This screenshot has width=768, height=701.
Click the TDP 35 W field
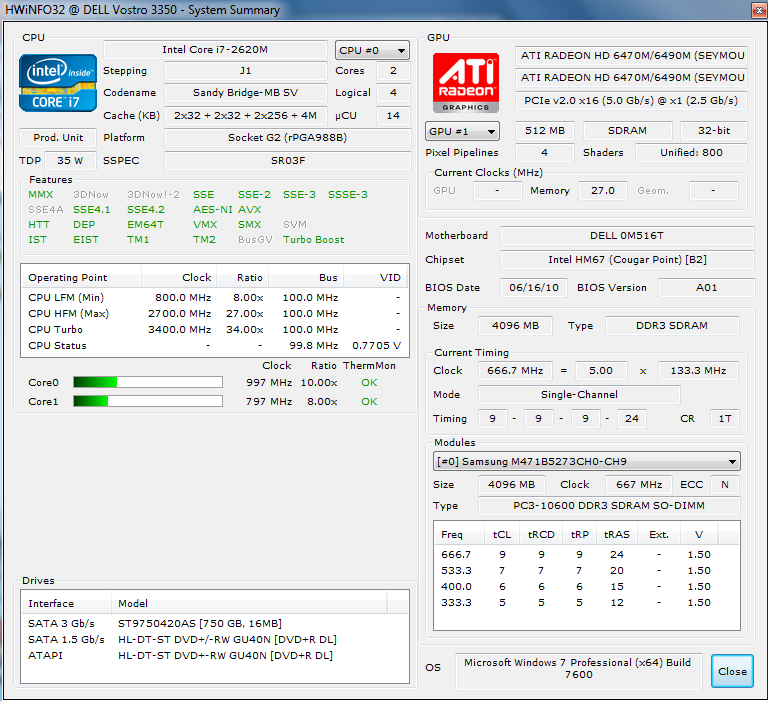tap(70, 161)
